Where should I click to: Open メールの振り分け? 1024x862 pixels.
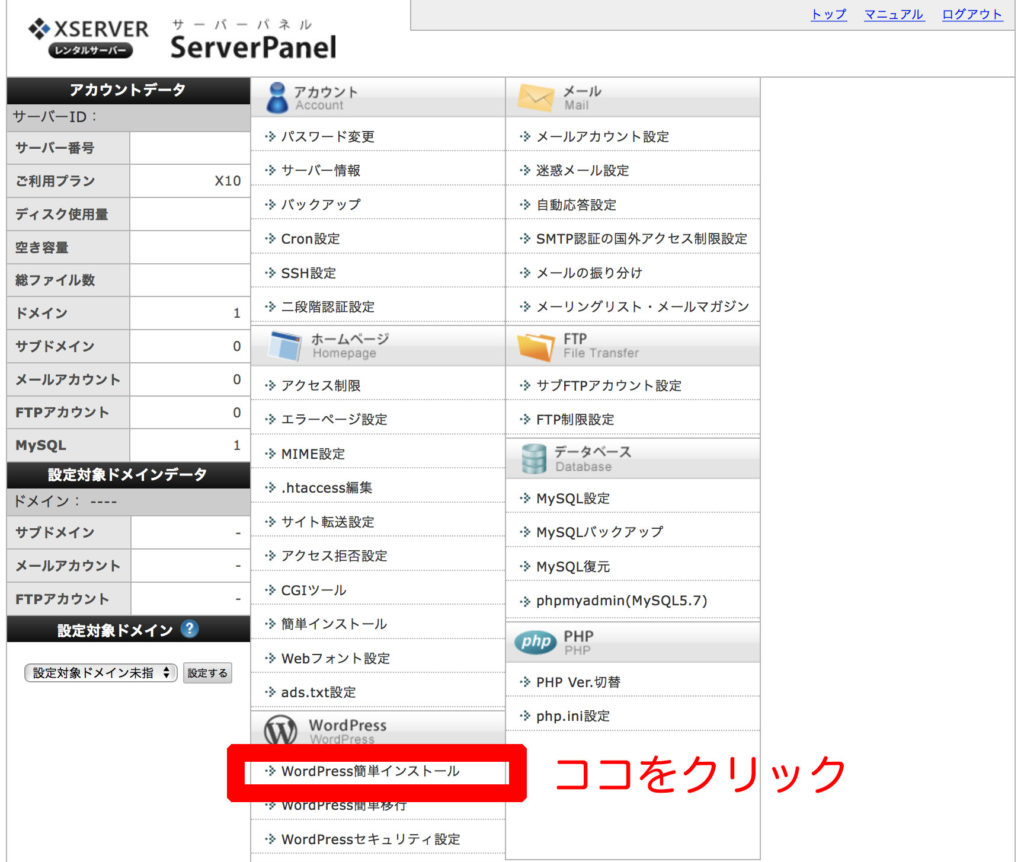589,273
